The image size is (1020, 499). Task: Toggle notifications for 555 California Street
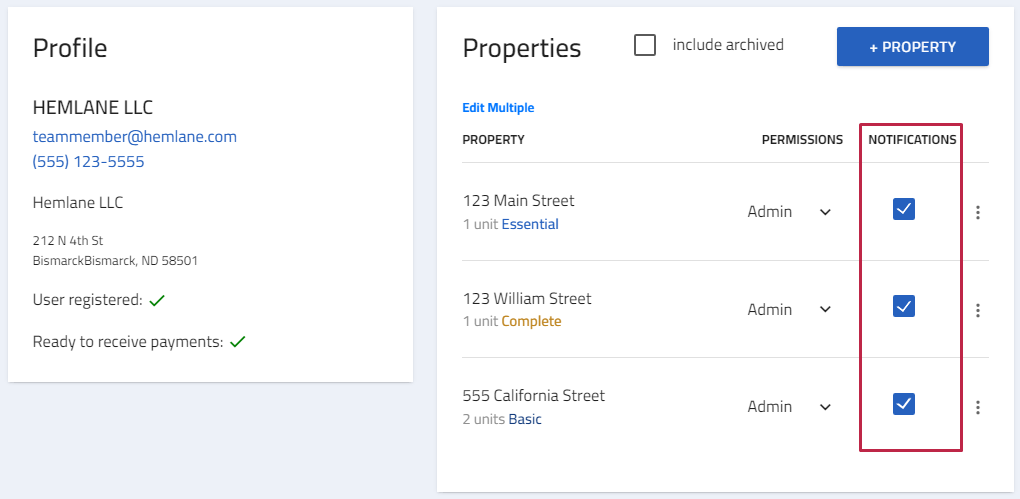904,404
